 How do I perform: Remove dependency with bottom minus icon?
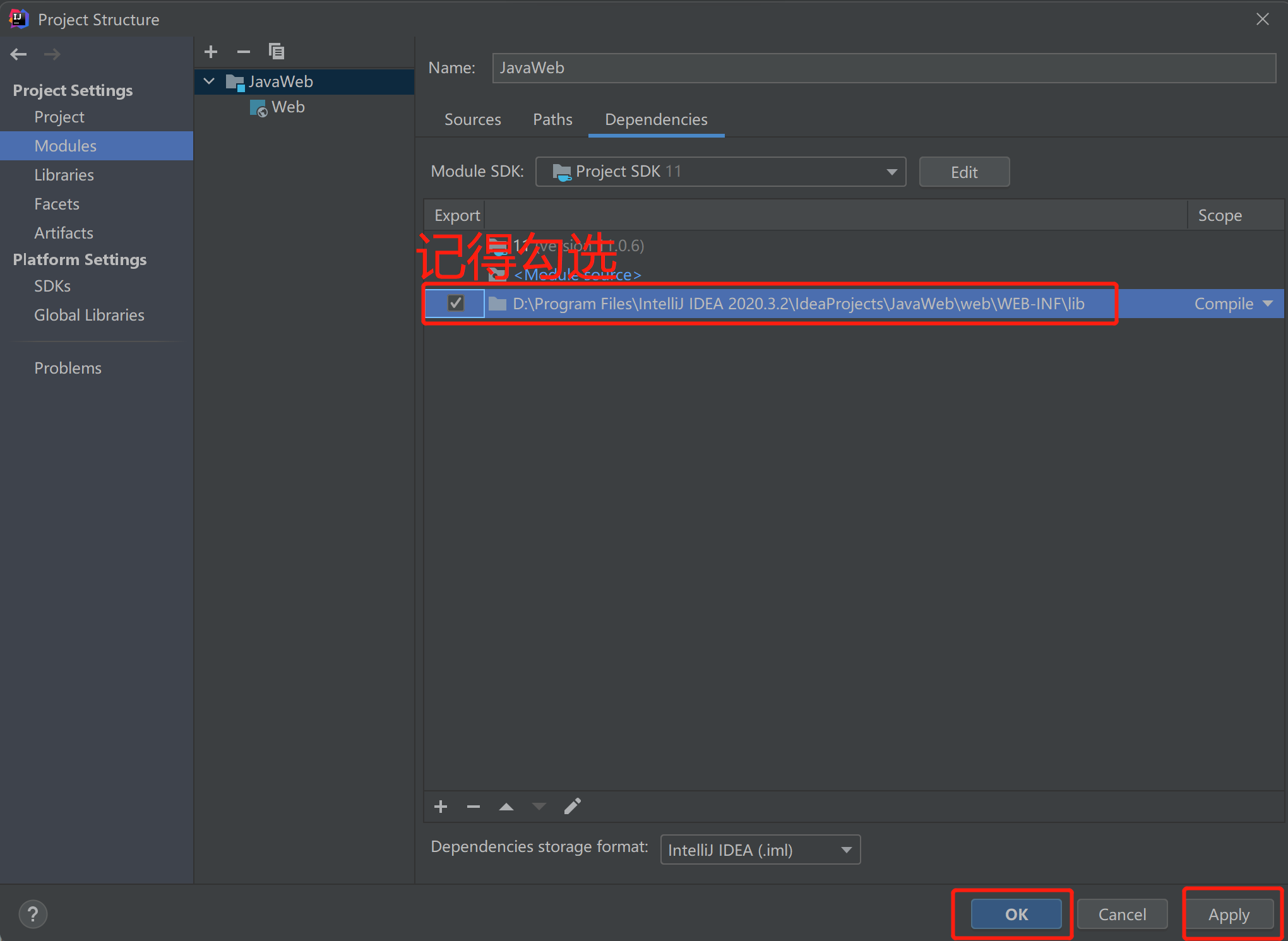point(474,807)
